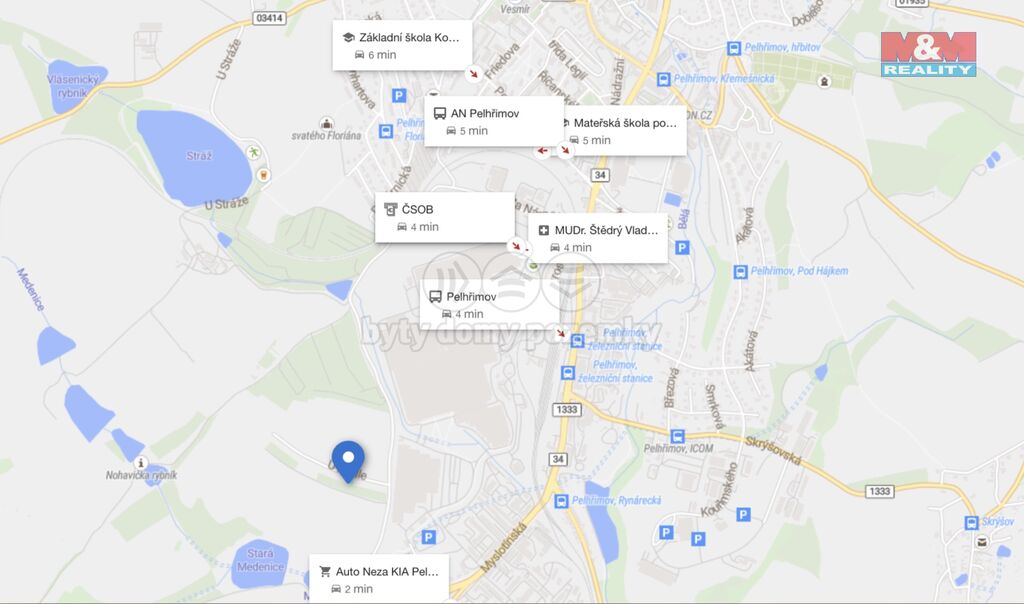Open MUDr. Štědrý Vlad… doctor card
Screen dimensions: 1024x604
pyautogui.click(x=598, y=238)
